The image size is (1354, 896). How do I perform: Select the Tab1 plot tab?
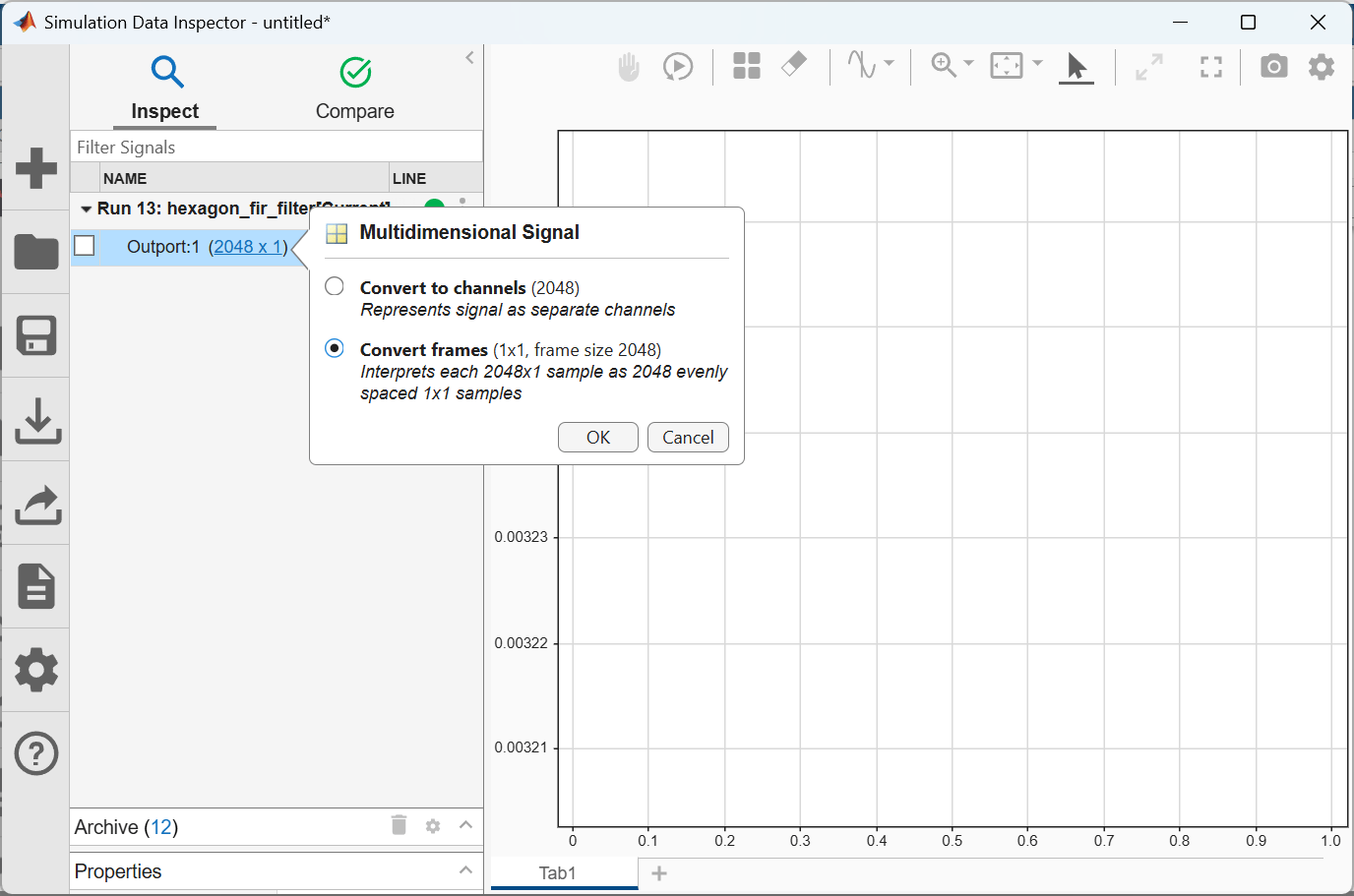[x=564, y=873]
